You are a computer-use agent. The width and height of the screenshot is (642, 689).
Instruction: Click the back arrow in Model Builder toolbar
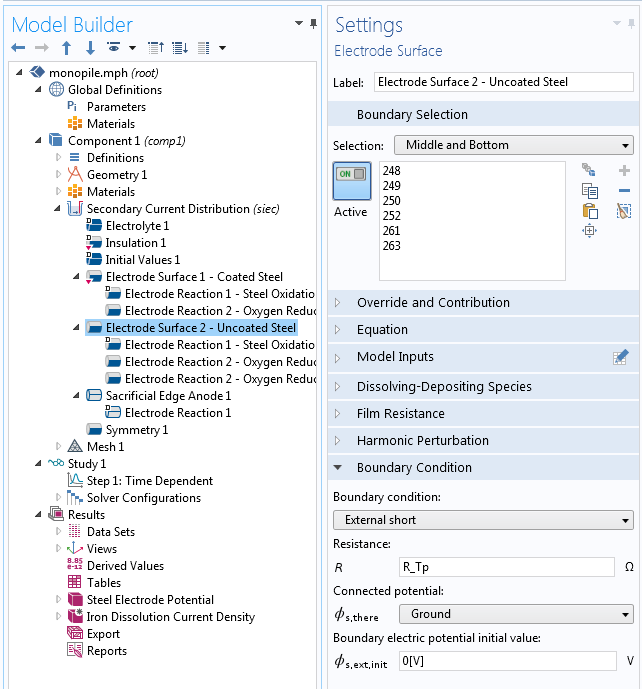pyautogui.click(x=19, y=48)
